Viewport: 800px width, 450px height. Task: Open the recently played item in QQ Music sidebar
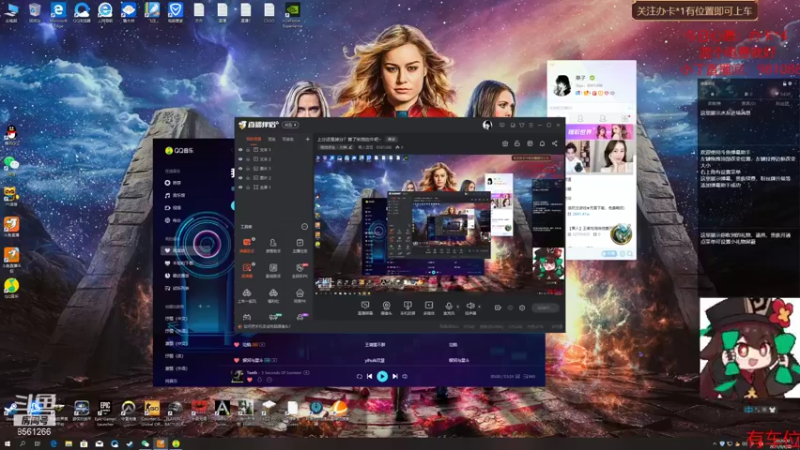tap(177, 276)
